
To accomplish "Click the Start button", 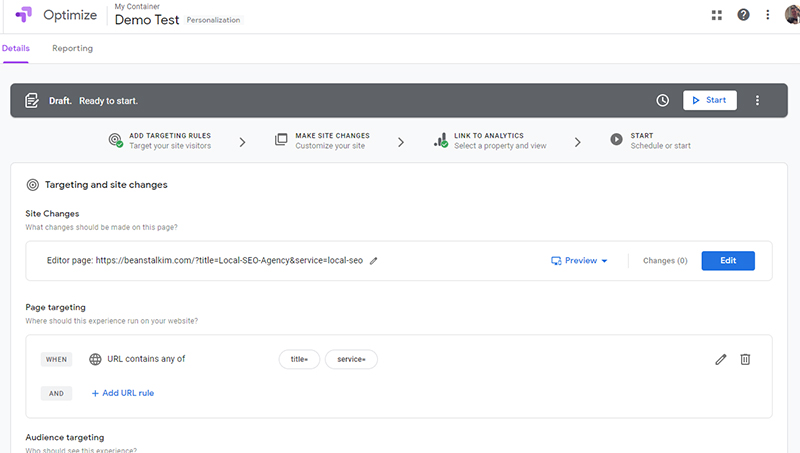I will (710, 100).
